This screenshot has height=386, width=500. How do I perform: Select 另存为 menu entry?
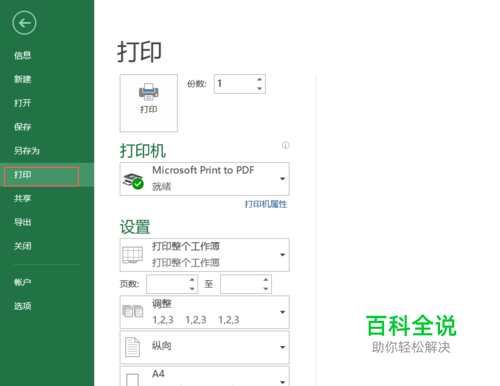coord(27,151)
